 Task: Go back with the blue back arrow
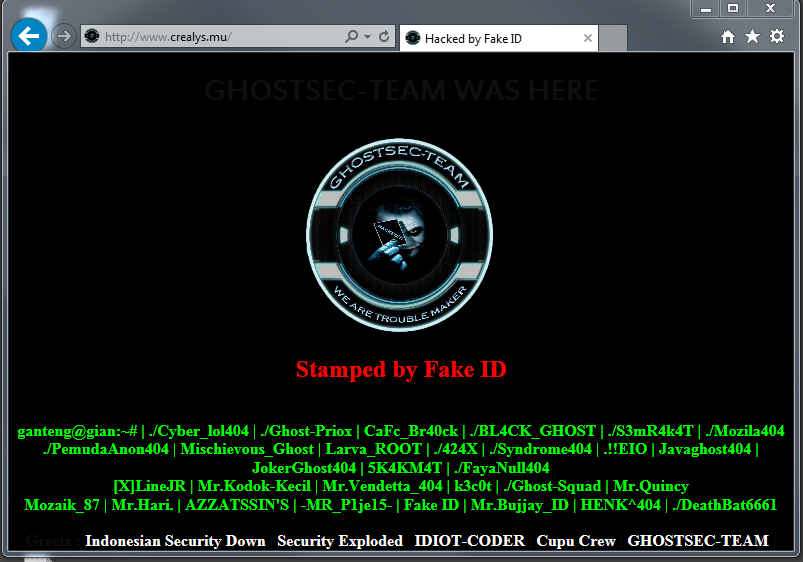tap(29, 35)
